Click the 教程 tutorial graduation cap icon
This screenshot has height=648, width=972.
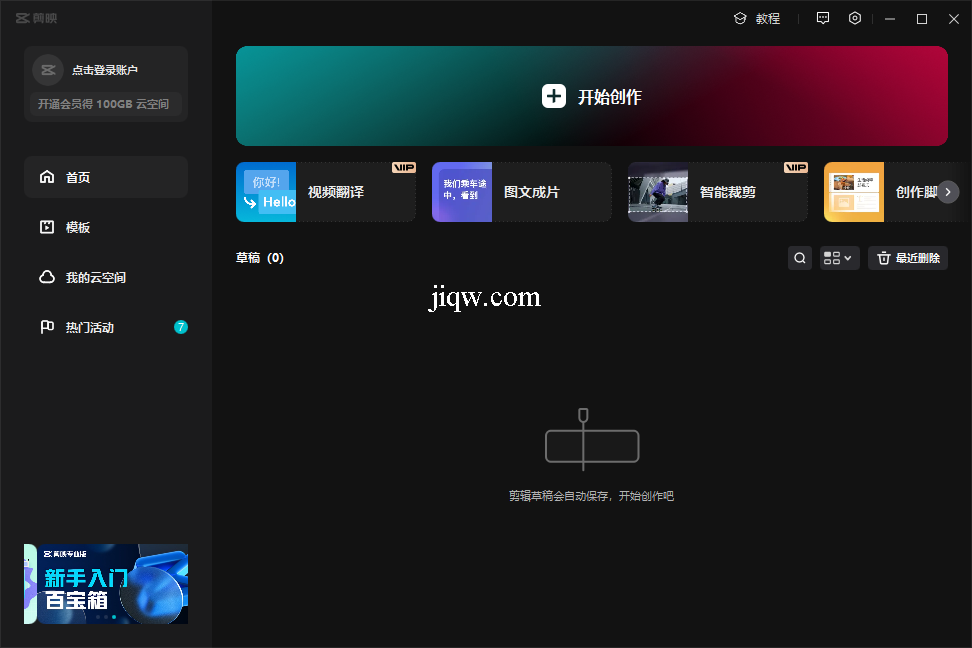[x=740, y=18]
